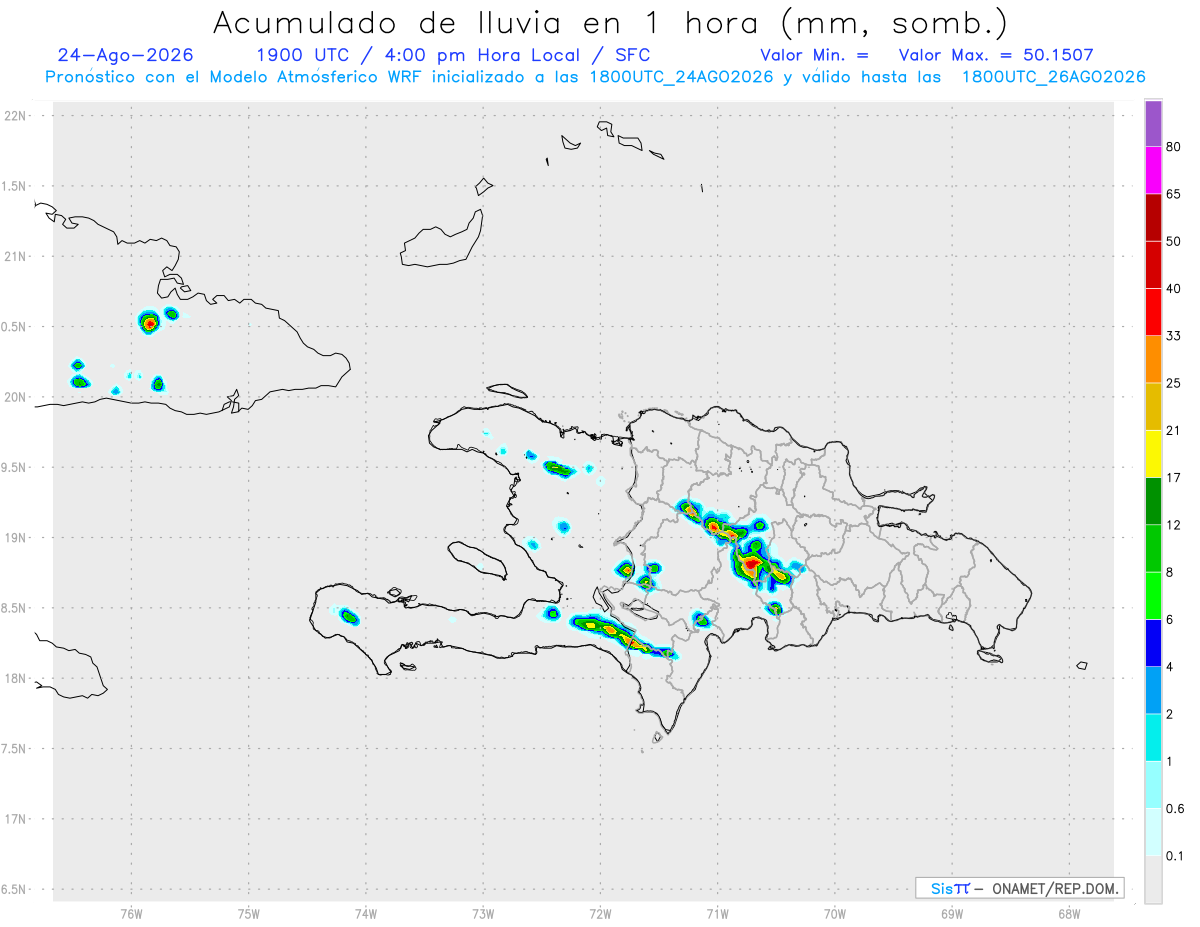Viewport: 1200px width, 927px height.
Task: Click the legend value '33'
Action: click(1174, 336)
